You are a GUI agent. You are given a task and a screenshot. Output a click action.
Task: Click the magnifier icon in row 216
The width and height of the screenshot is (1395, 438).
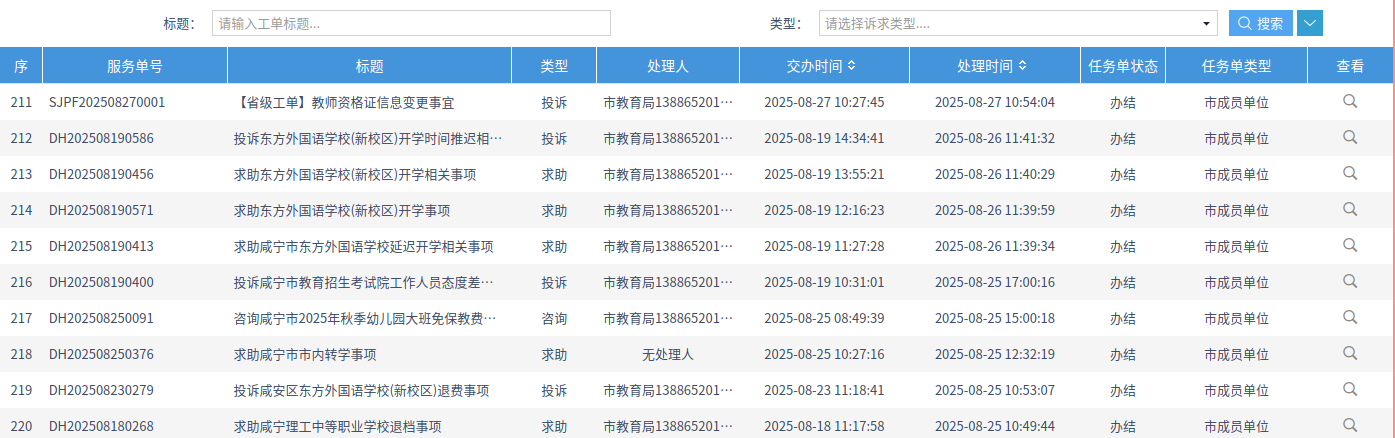(x=1350, y=281)
